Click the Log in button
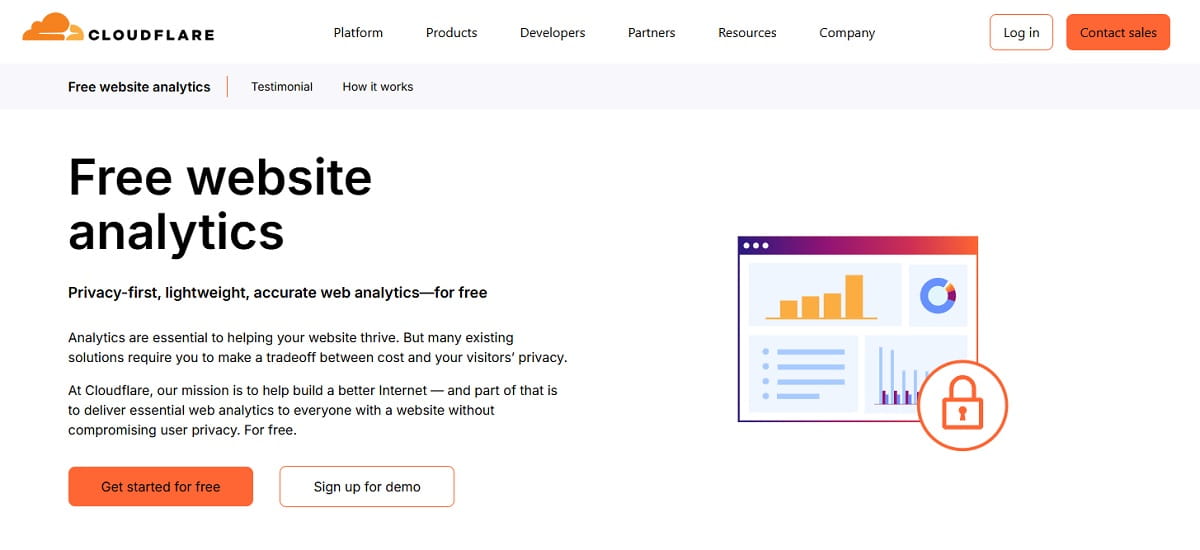The width and height of the screenshot is (1200, 550). 1021,32
